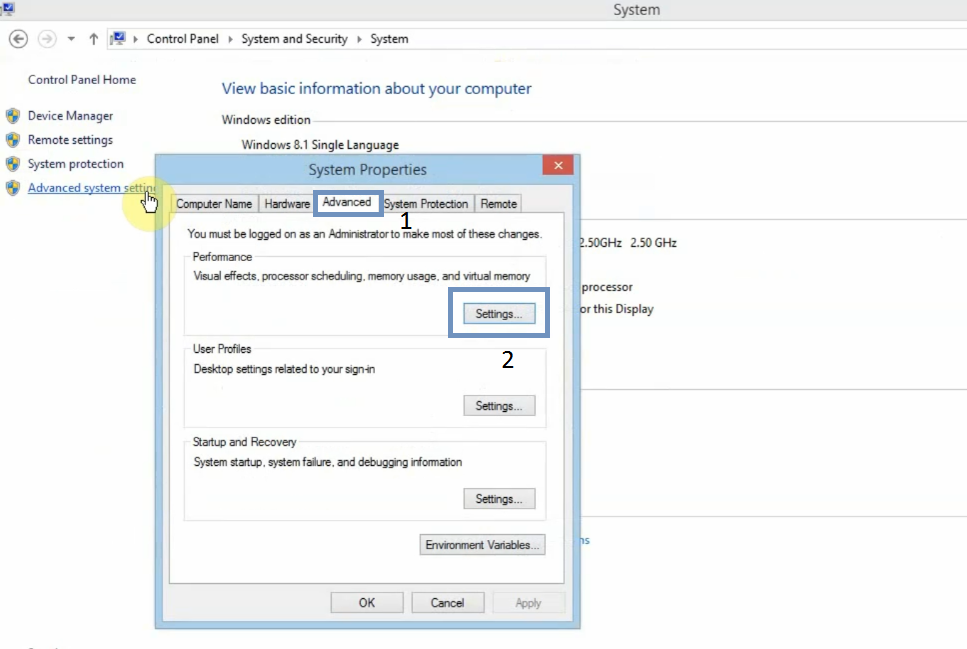Viewport: 967px width, 649px height.
Task: Click the System protection shield icon
Action: point(13,164)
